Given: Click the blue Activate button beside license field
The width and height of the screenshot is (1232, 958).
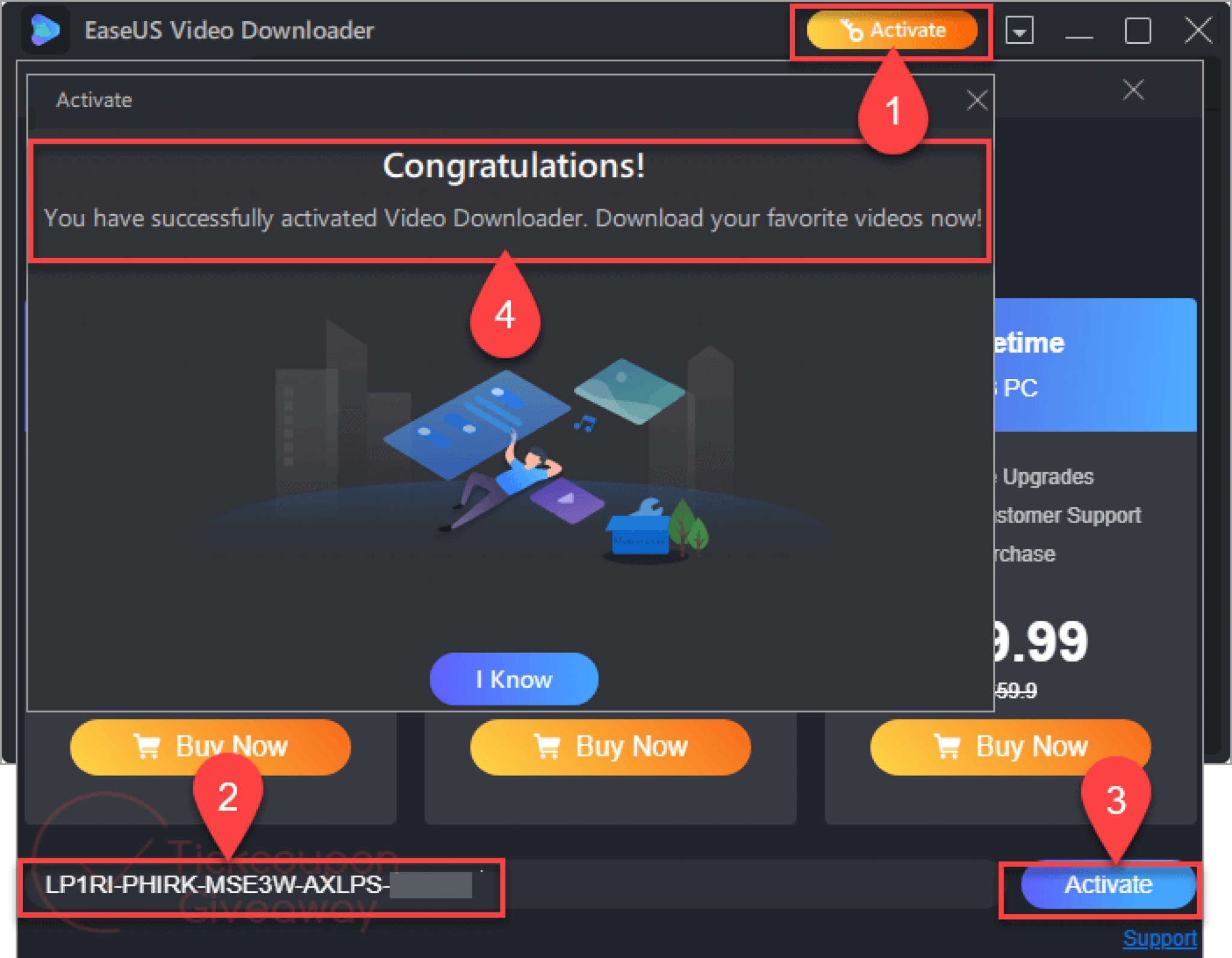Looking at the screenshot, I should [x=1108, y=885].
